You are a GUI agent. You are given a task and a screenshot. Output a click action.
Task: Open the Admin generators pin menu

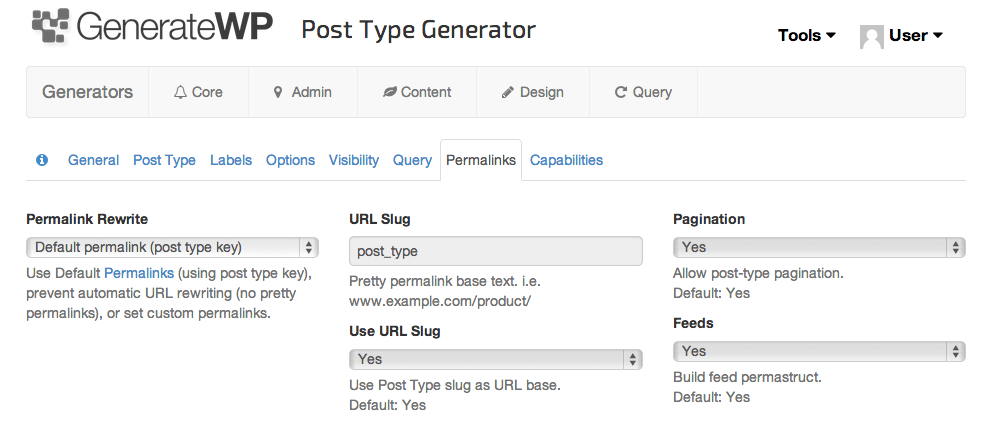(302, 92)
